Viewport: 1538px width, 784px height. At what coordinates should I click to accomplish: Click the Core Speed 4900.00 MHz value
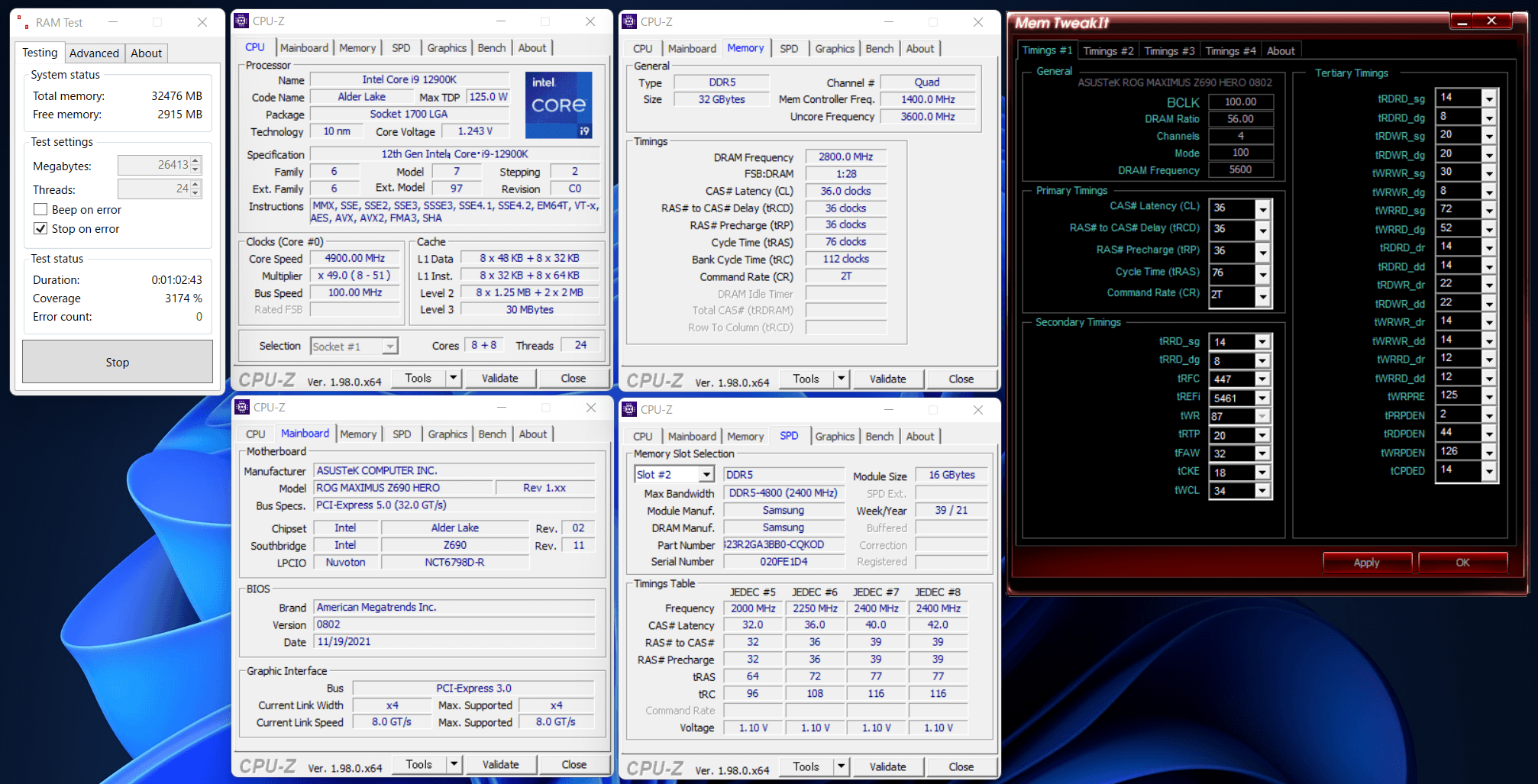(x=355, y=258)
